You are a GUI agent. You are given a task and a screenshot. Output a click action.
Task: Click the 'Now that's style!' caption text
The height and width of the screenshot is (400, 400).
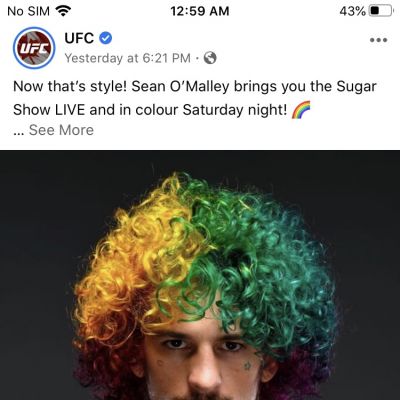click(x=70, y=87)
